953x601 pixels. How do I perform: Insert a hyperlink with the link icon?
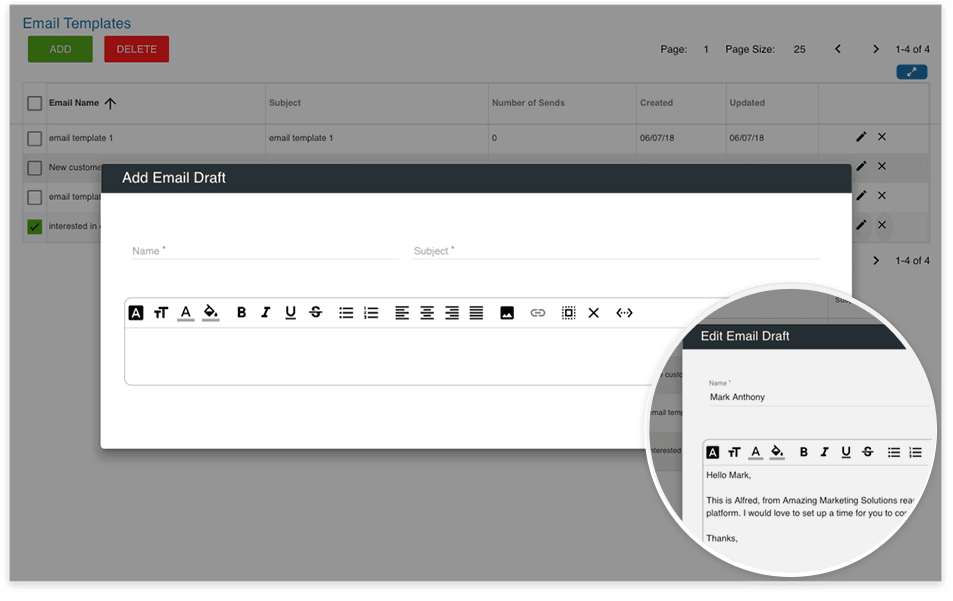click(x=538, y=313)
